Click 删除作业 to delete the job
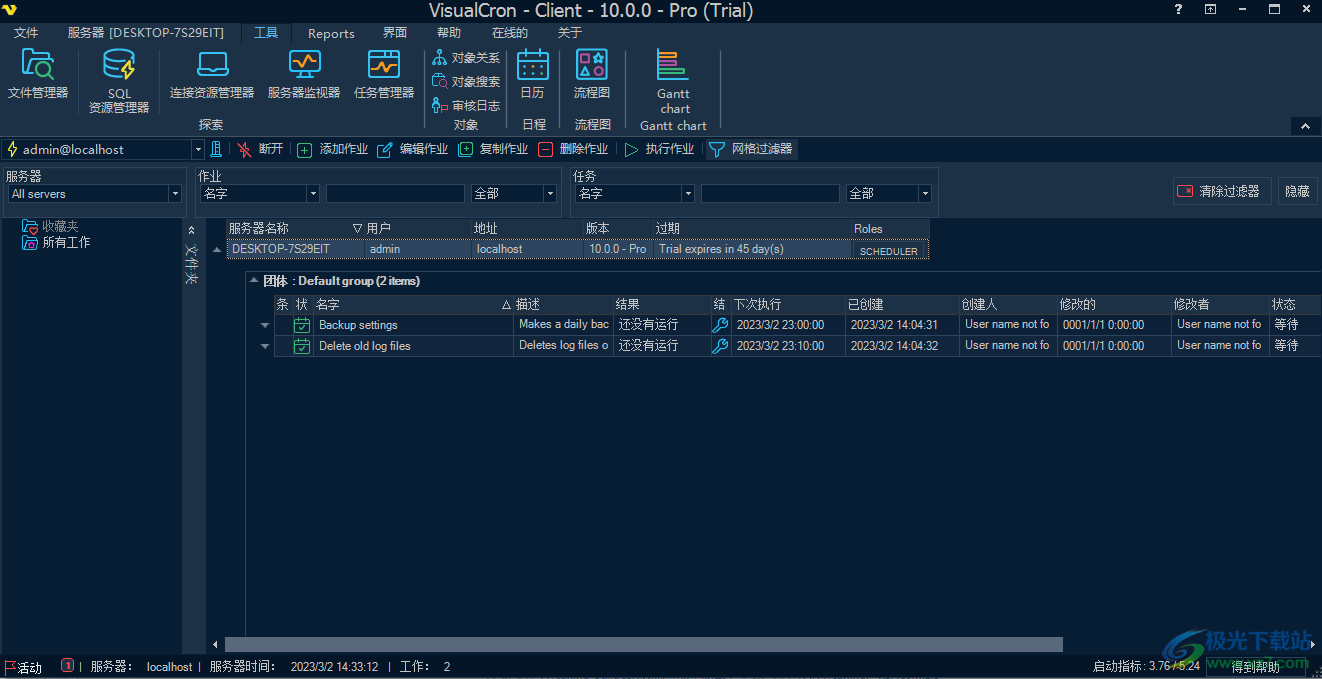Viewport: 1322px width, 679px height. point(573,149)
